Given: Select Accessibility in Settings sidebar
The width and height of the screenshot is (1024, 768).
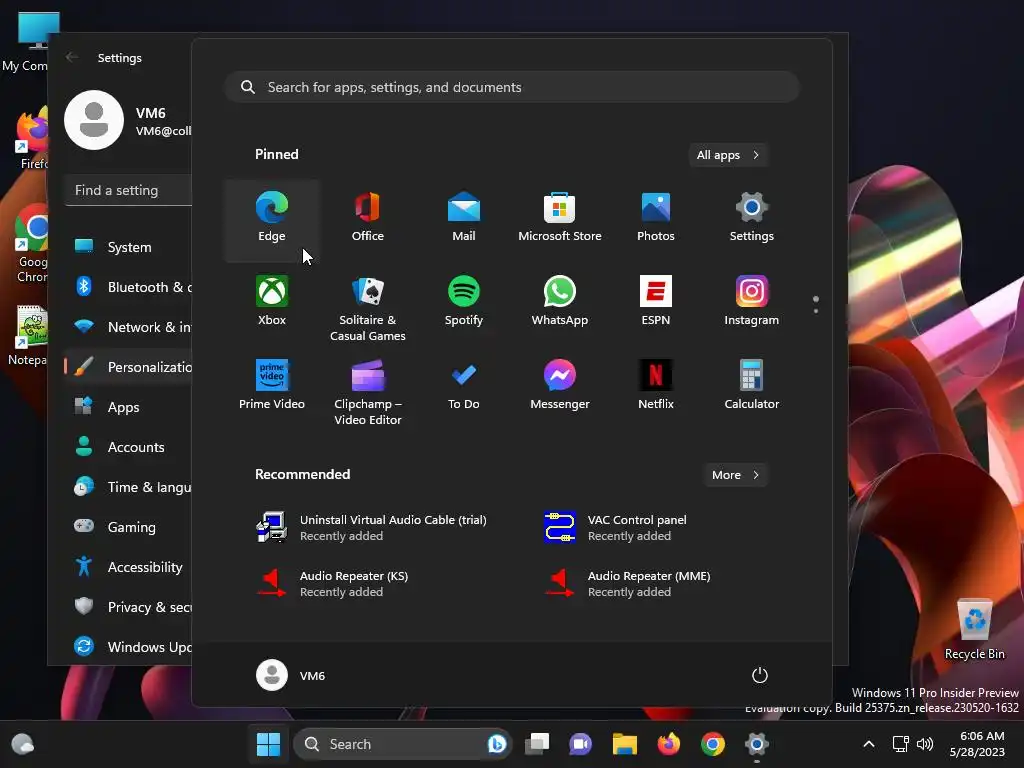Looking at the screenshot, I should 129,567.
